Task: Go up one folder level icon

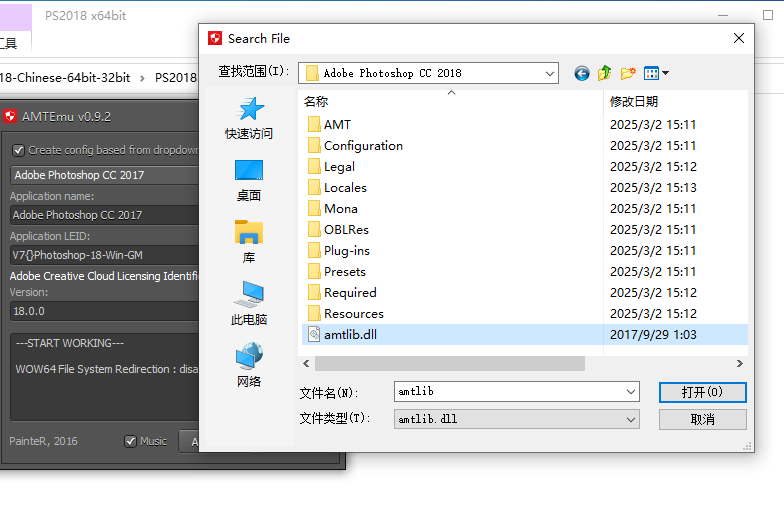Action: click(604, 74)
